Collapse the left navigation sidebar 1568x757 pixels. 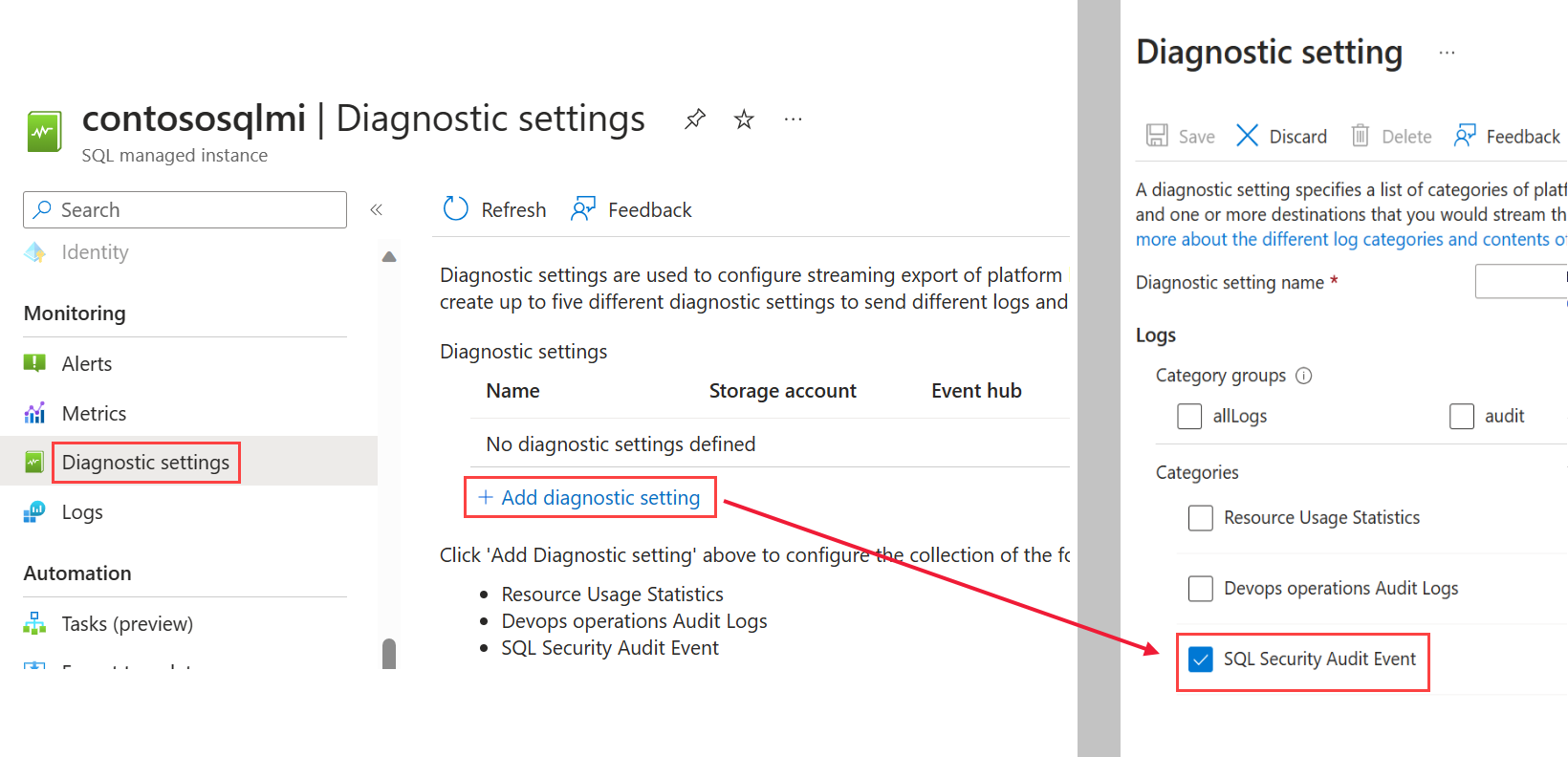(x=377, y=208)
